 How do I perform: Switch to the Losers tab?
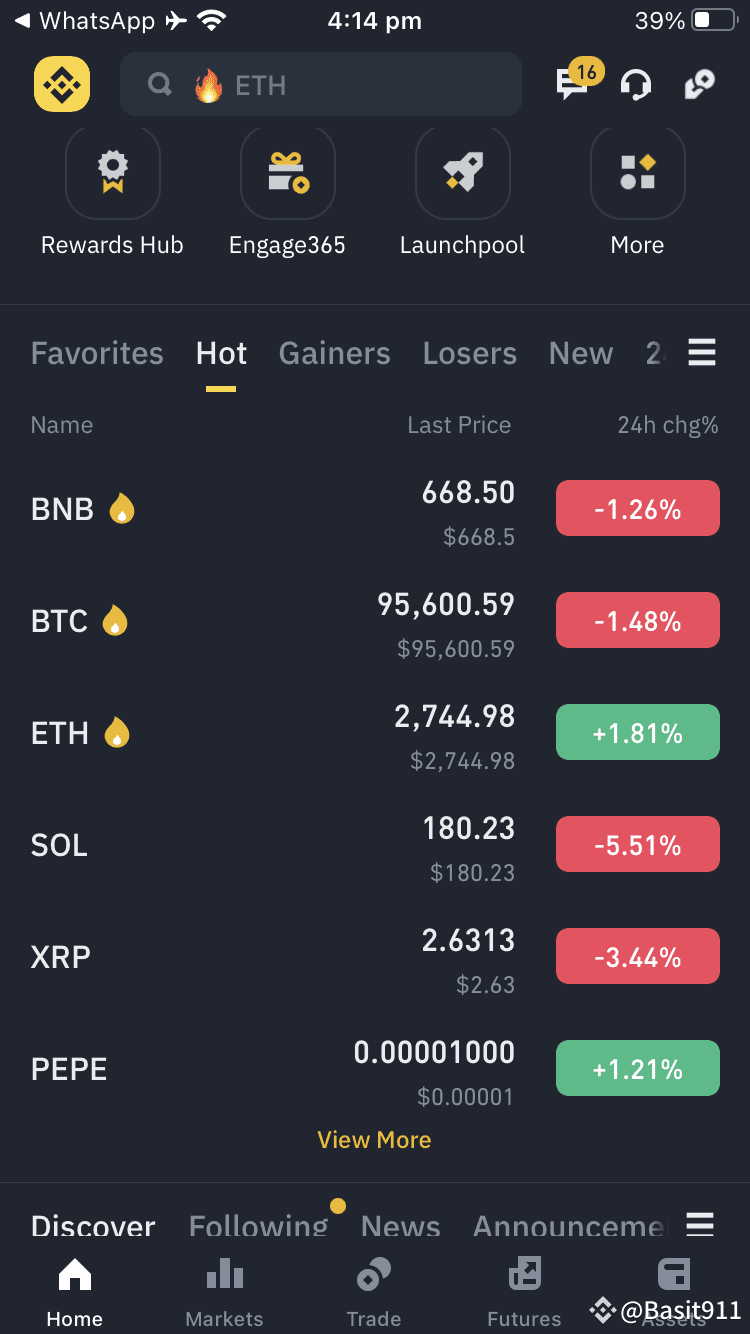click(x=470, y=353)
